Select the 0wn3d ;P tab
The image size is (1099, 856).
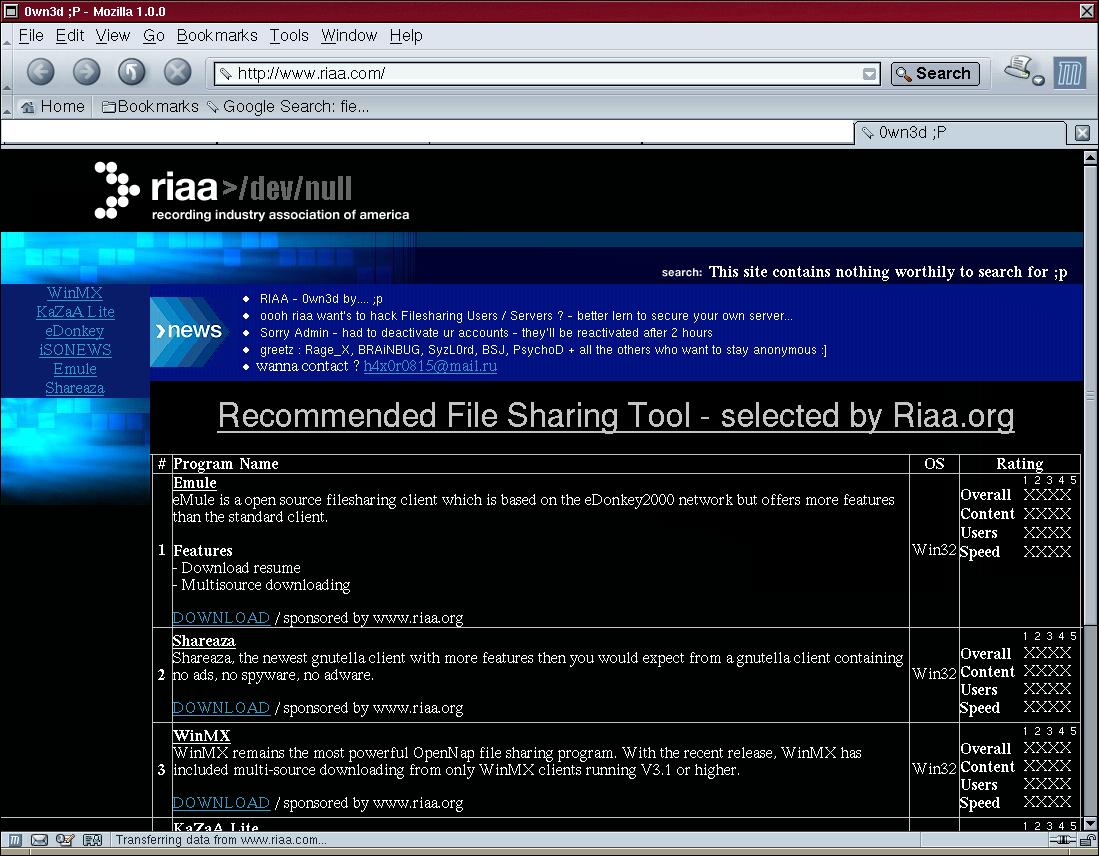960,133
